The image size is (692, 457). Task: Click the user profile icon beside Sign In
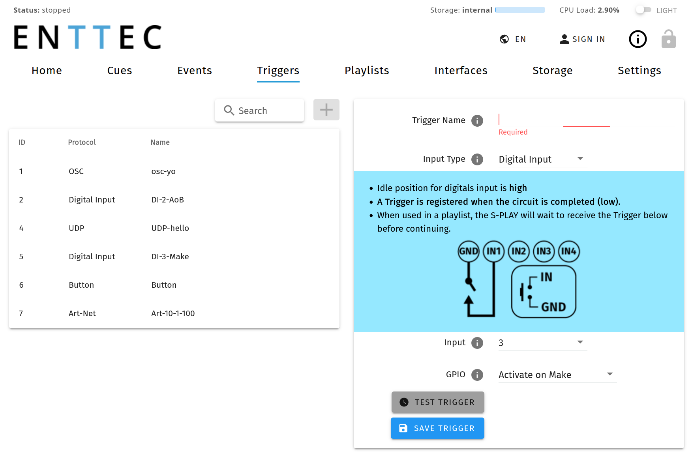click(564, 39)
